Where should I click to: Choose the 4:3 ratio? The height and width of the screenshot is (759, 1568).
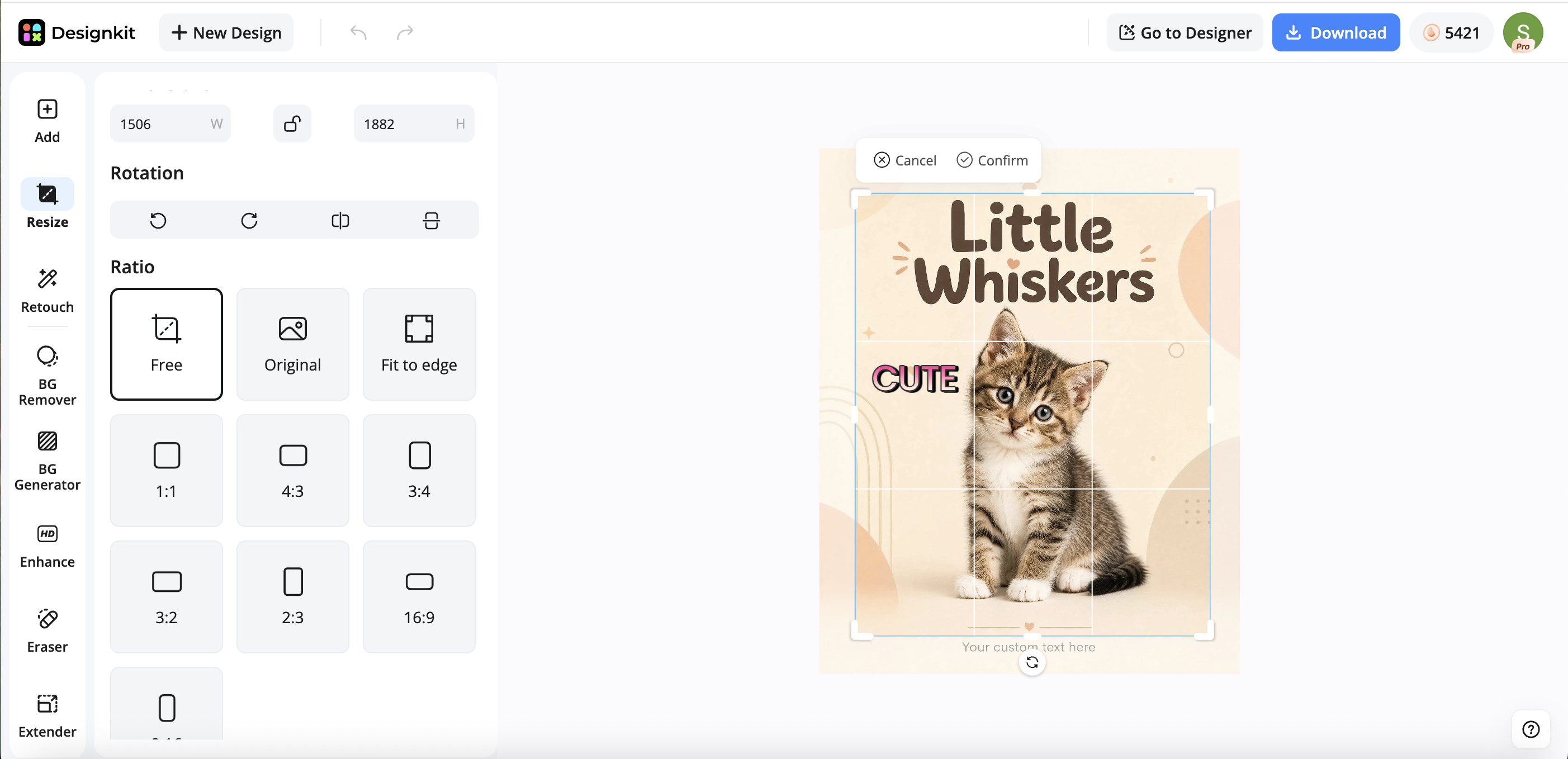[293, 471]
